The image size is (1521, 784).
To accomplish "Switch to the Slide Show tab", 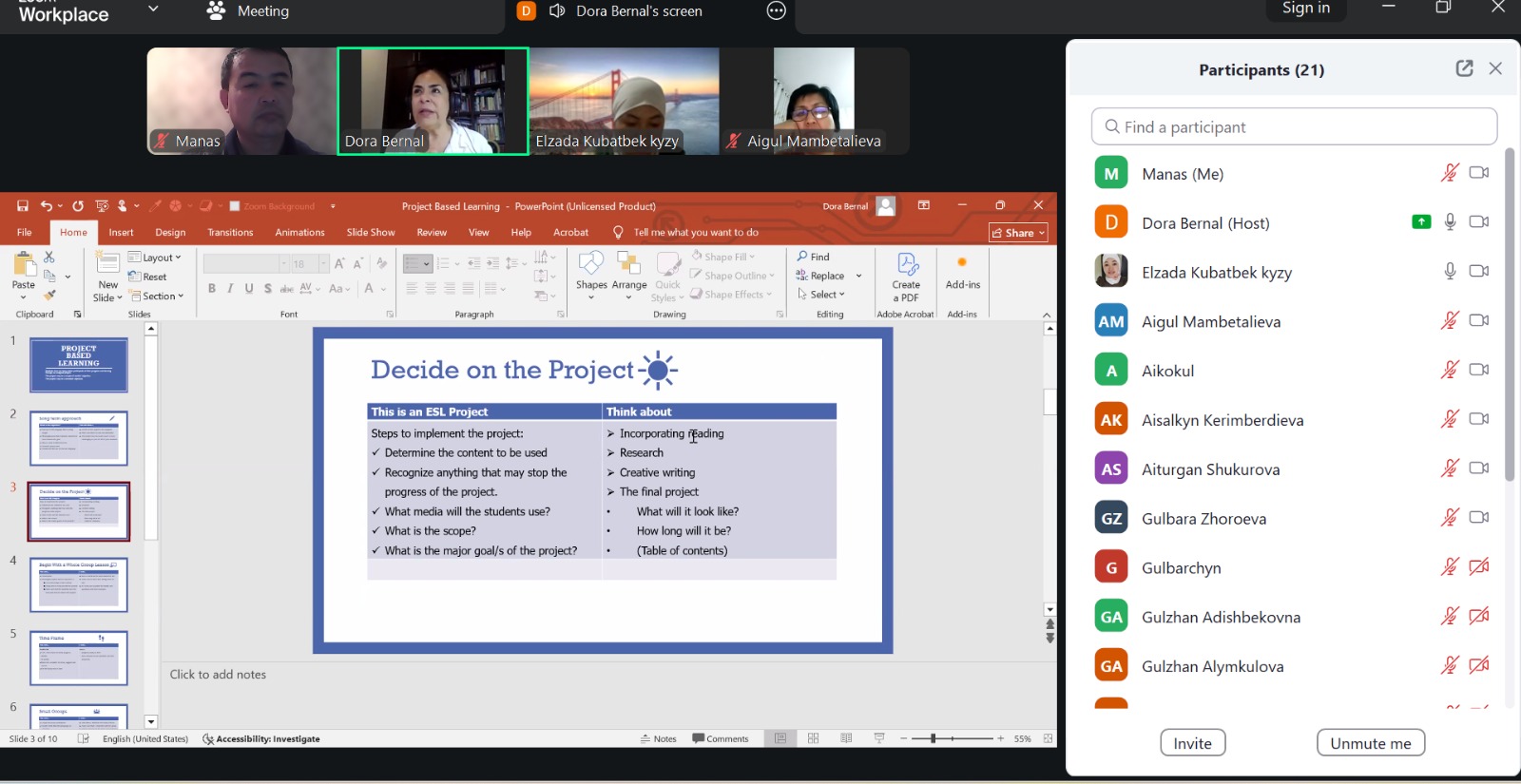I will [371, 233].
